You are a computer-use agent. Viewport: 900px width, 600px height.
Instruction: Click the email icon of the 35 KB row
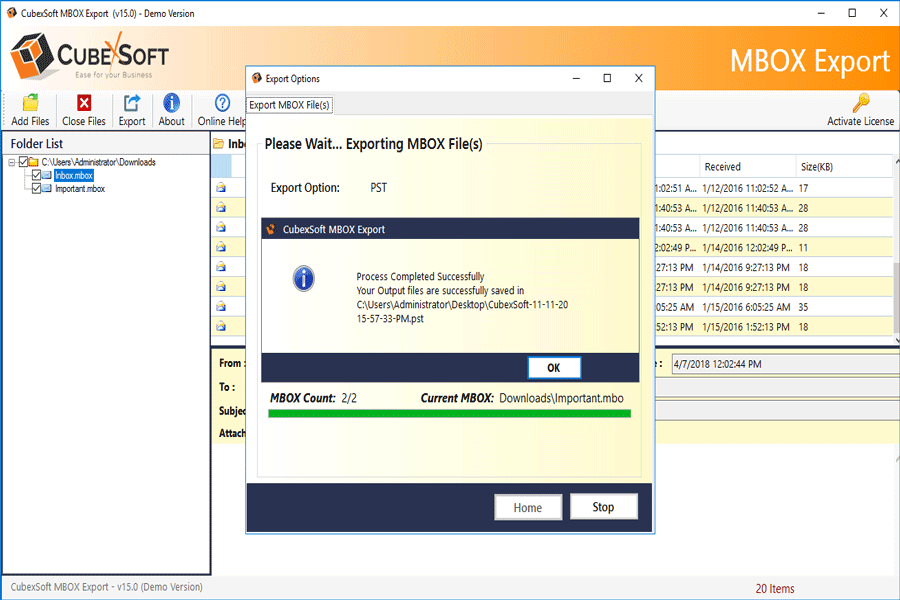[x=221, y=307]
